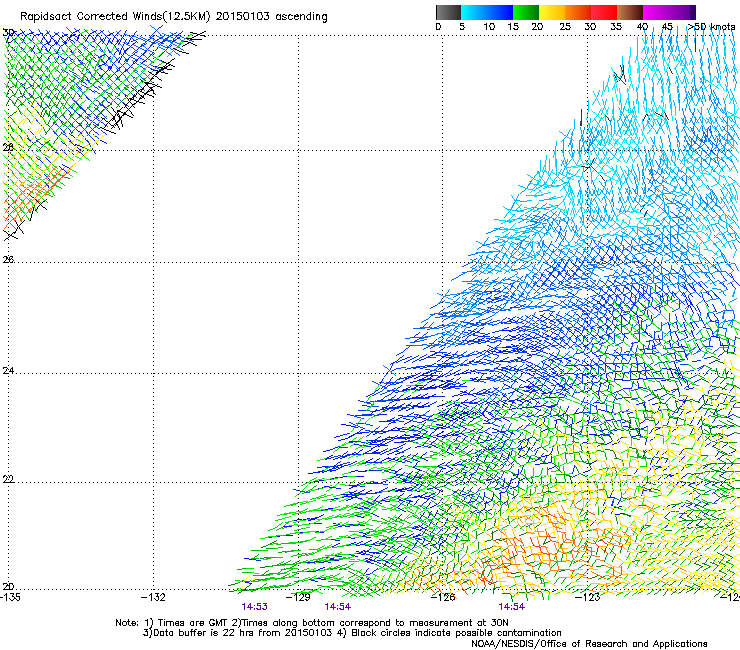Click the 24 latitude label
740x650 pixels.
click(x=8, y=371)
